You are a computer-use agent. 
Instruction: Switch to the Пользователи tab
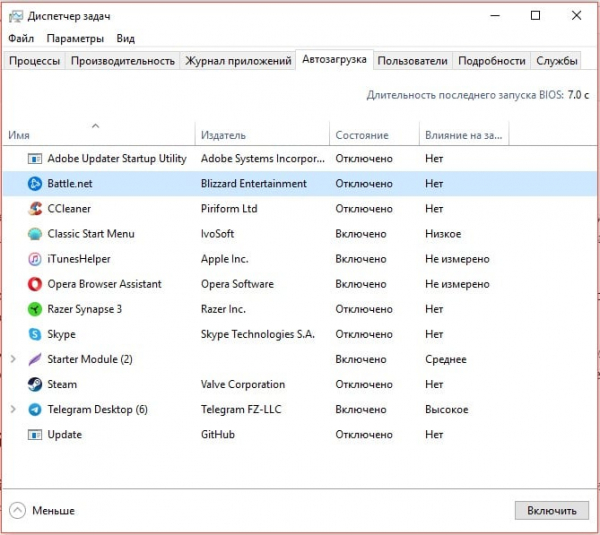(x=412, y=61)
